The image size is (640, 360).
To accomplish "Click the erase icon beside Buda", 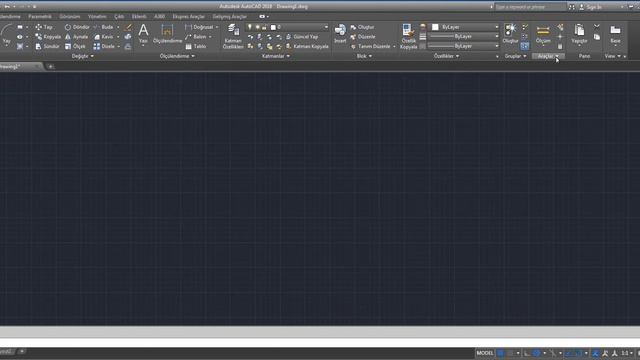I will [x=128, y=27].
